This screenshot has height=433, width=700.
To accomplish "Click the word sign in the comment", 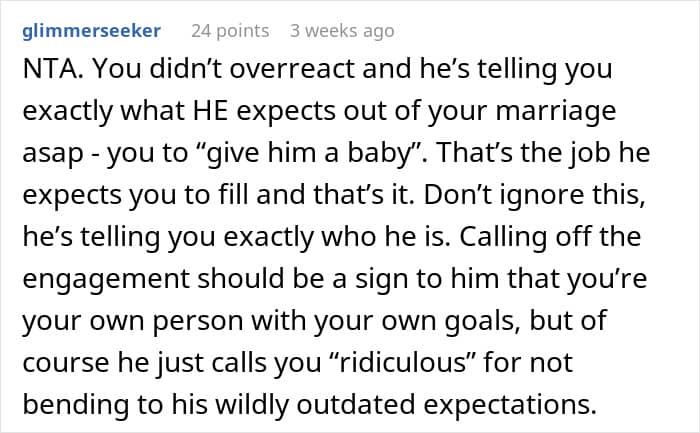I will 381,280.
